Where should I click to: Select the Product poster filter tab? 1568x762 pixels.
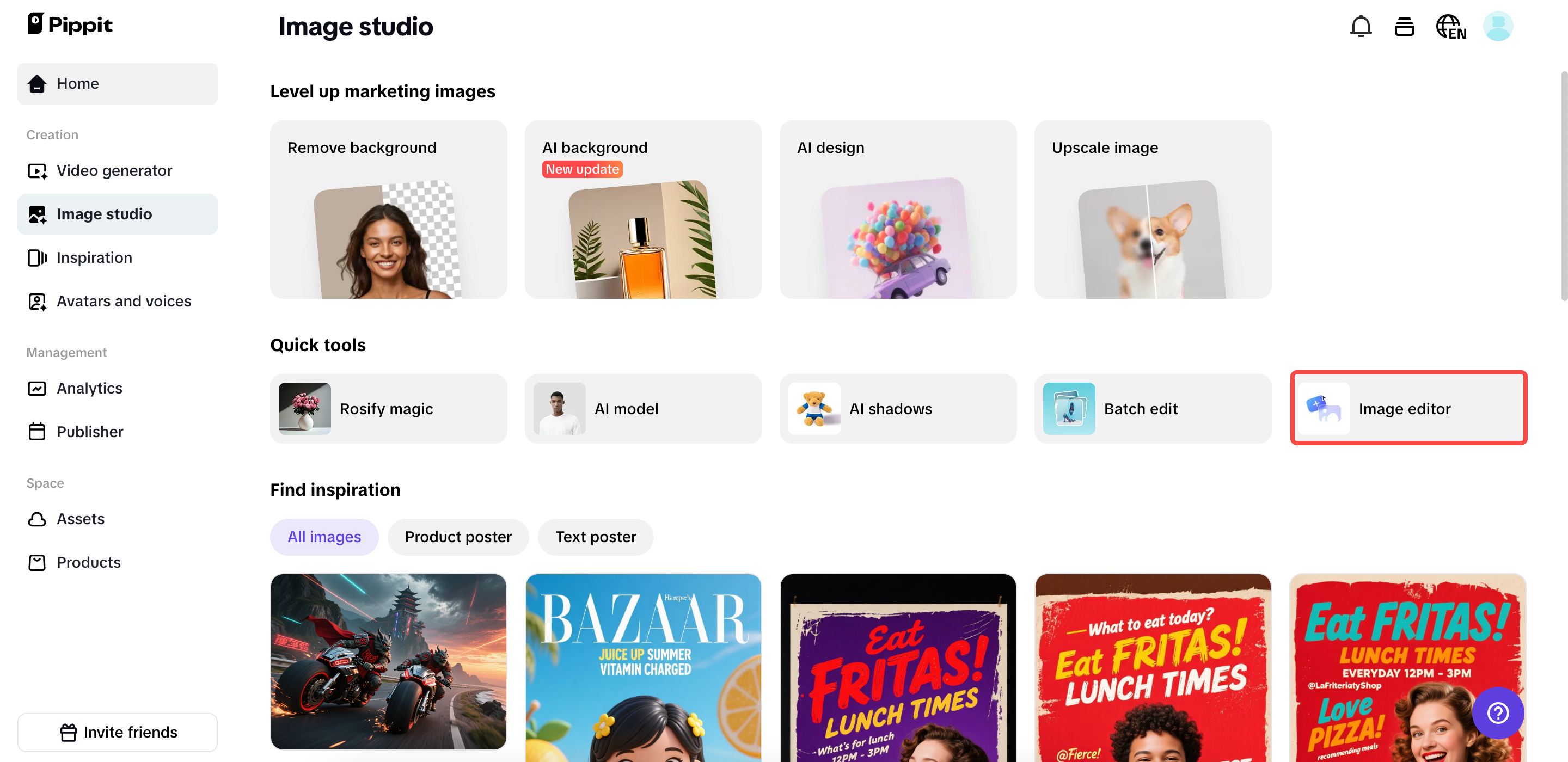(458, 537)
